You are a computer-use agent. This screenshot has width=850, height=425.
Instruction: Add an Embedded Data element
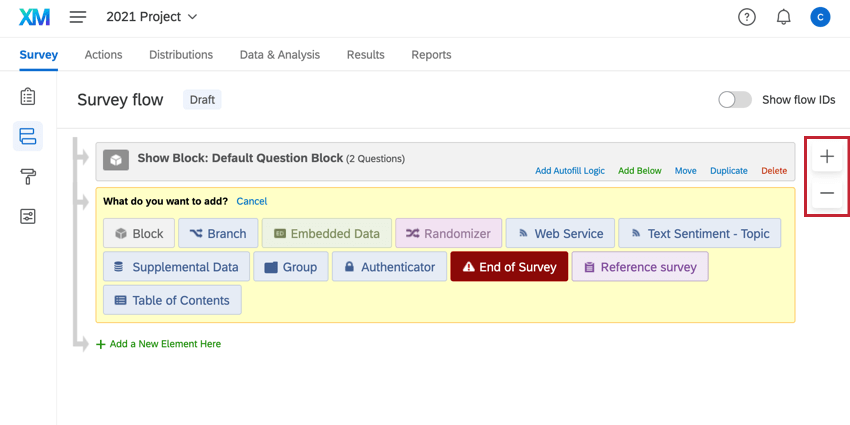pyautogui.click(x=325, y=234)
